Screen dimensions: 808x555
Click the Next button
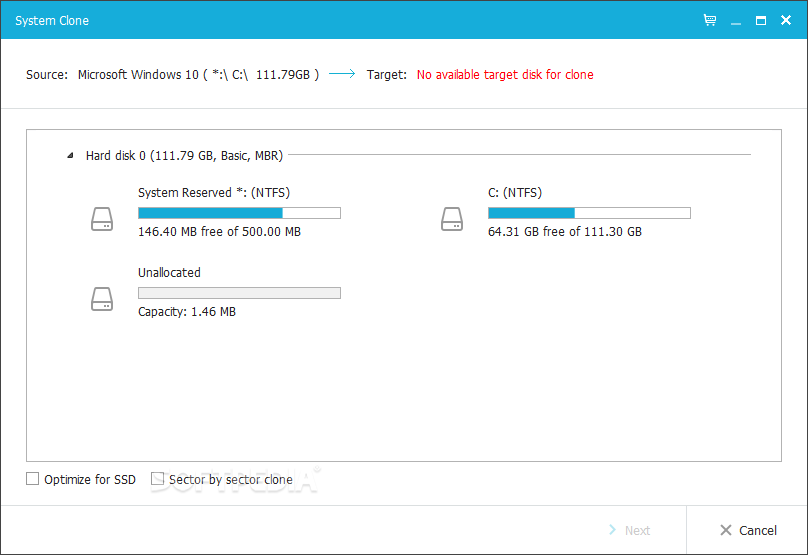coord(629,530)
